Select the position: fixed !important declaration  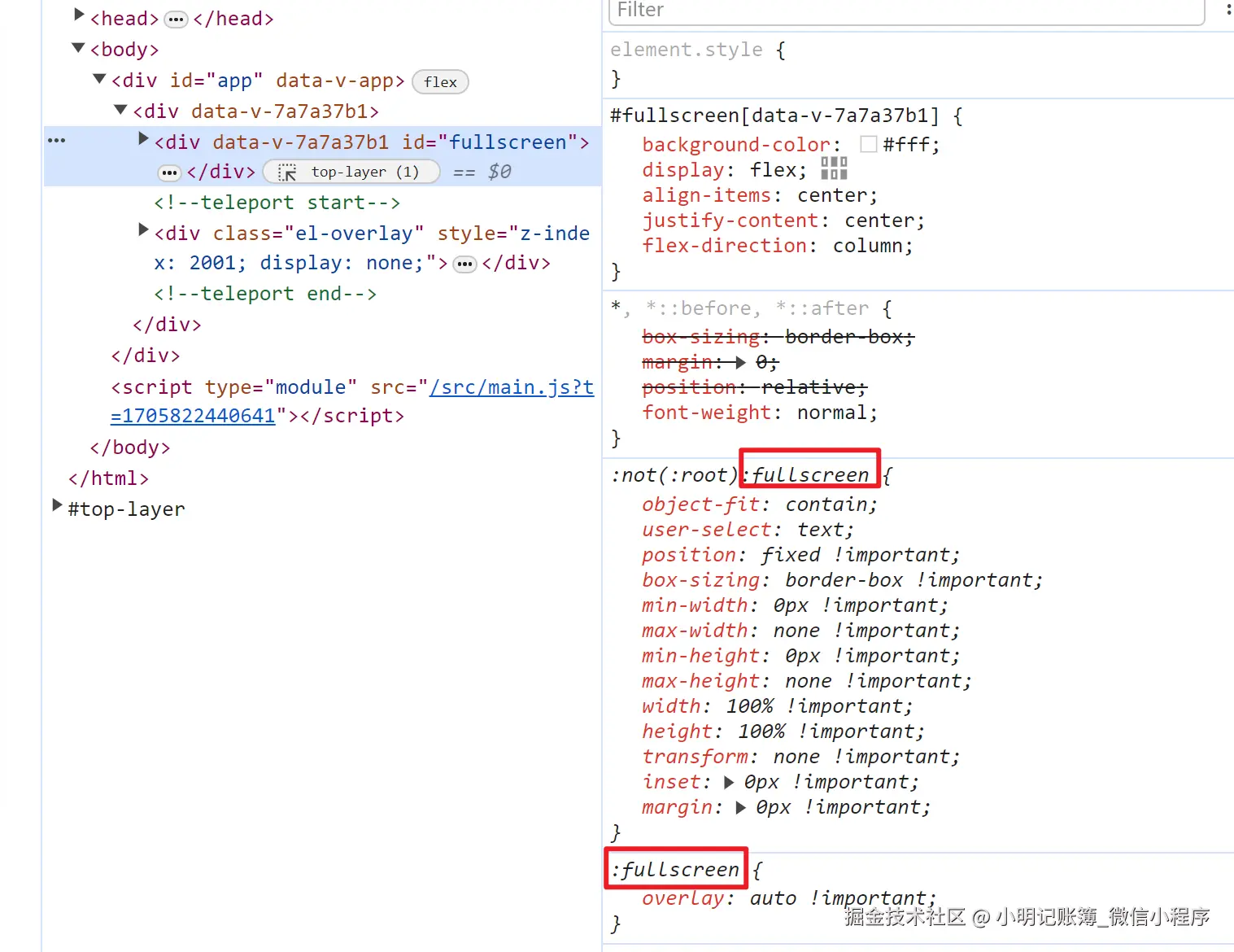801,555
